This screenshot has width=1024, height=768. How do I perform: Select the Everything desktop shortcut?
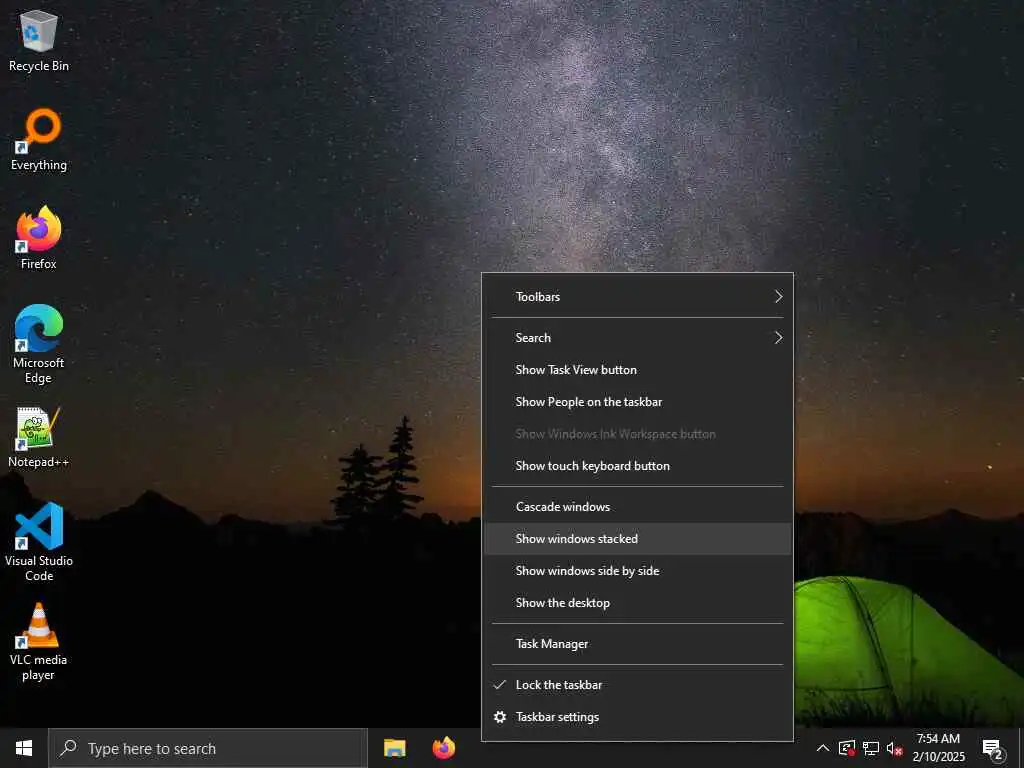pos(39,139)
